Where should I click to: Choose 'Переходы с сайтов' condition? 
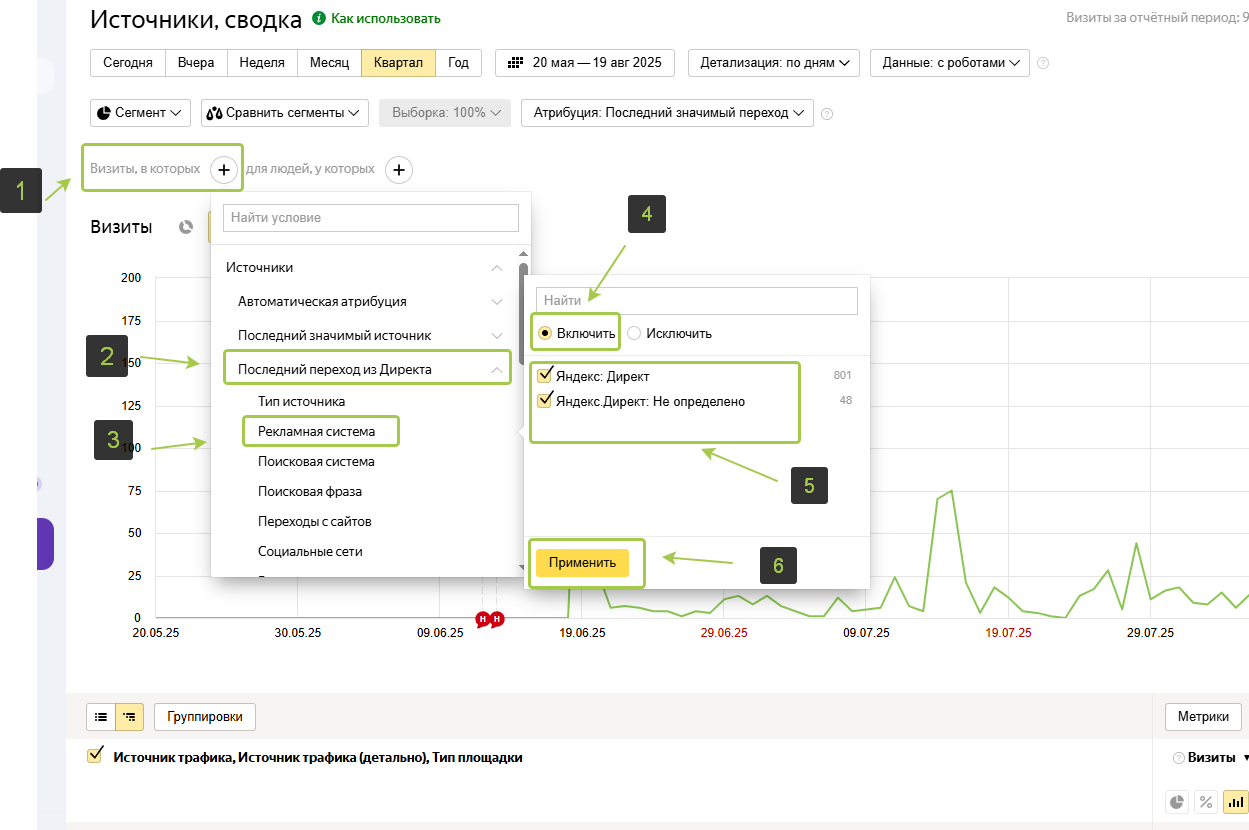pos(315,522)
